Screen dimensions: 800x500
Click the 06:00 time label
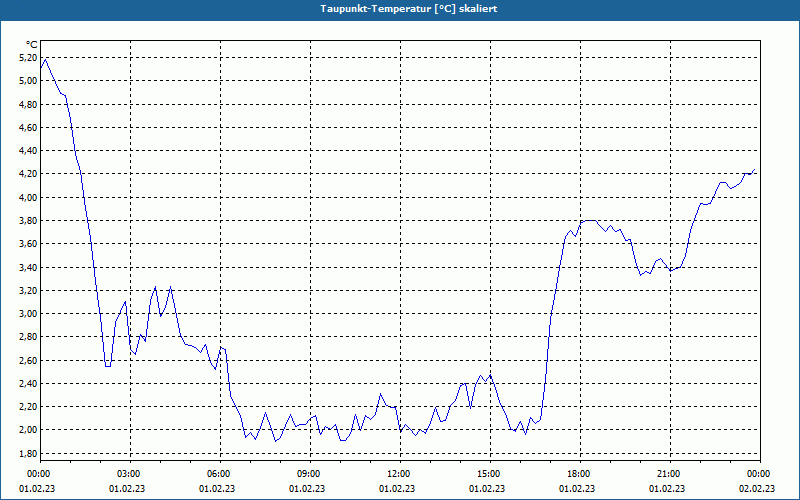coord(220,474)
